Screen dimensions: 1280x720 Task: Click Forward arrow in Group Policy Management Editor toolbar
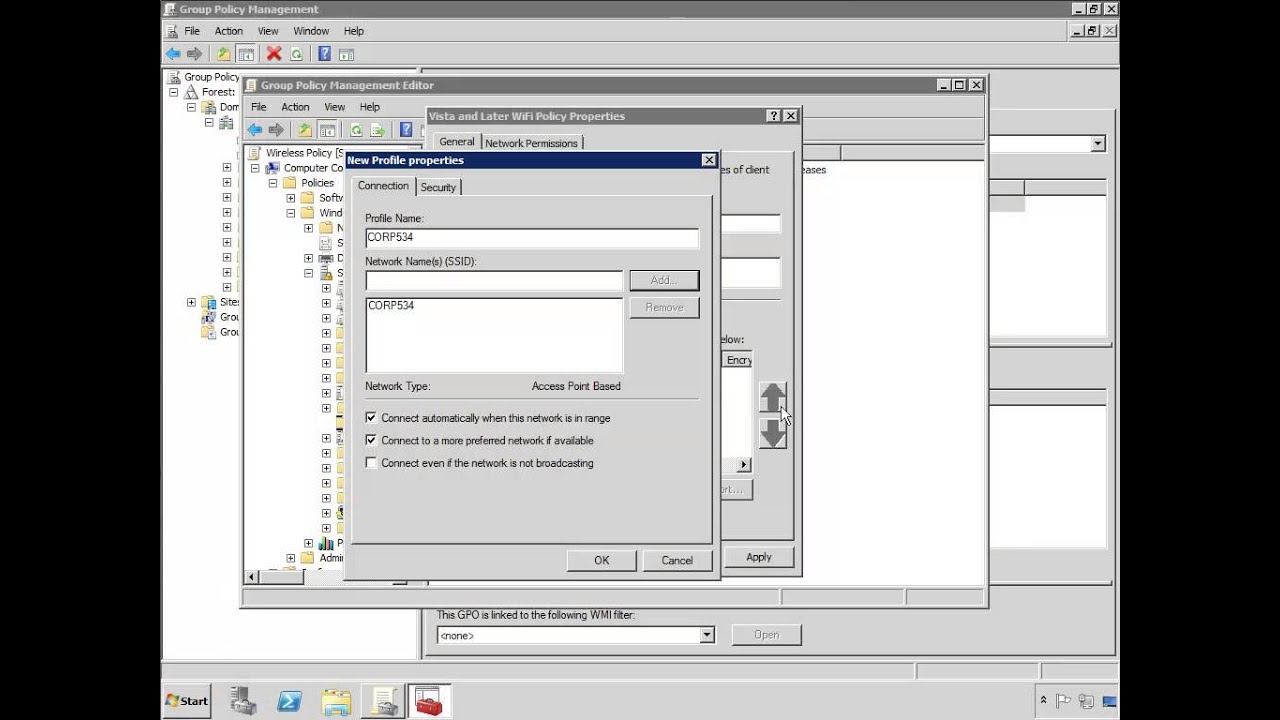tap(275, 130)
